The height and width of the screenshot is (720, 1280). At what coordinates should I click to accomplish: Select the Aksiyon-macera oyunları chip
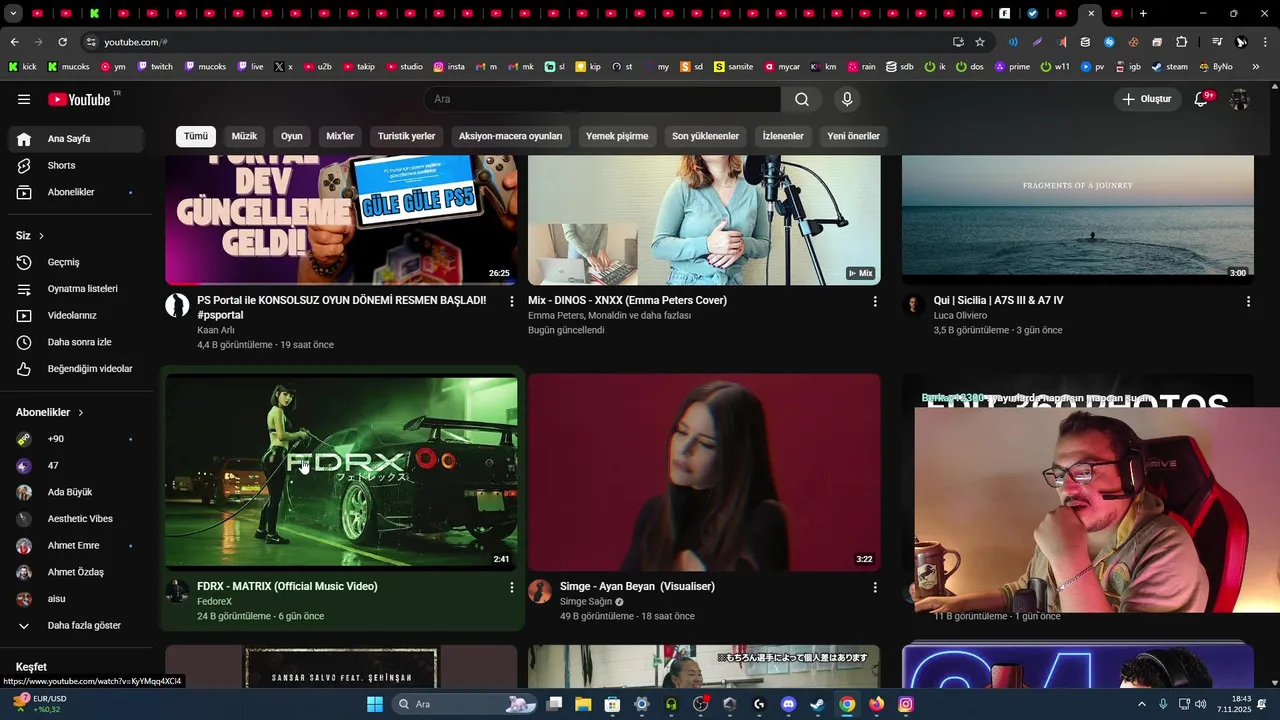pos(510,136)
